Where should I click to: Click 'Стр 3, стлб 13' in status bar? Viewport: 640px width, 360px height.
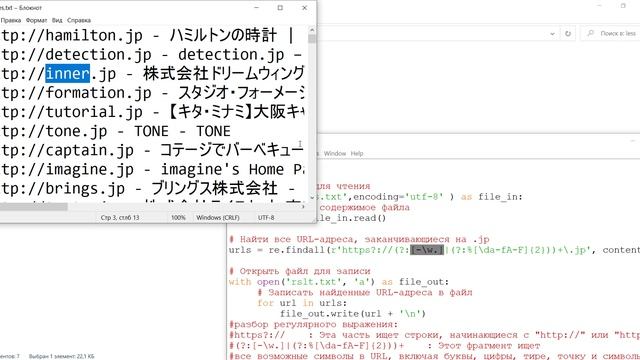point(120,218)
